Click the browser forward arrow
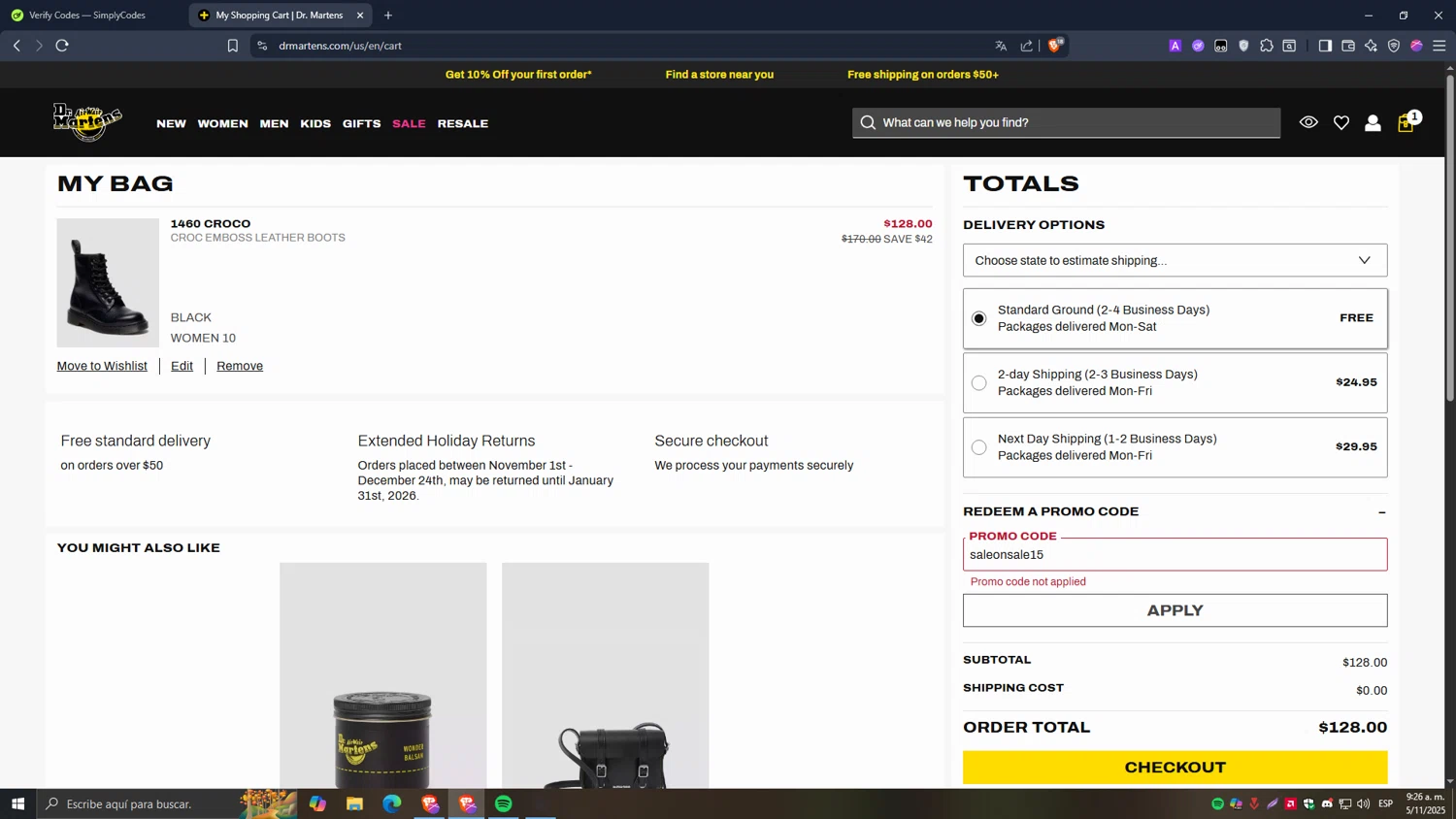 39,46
